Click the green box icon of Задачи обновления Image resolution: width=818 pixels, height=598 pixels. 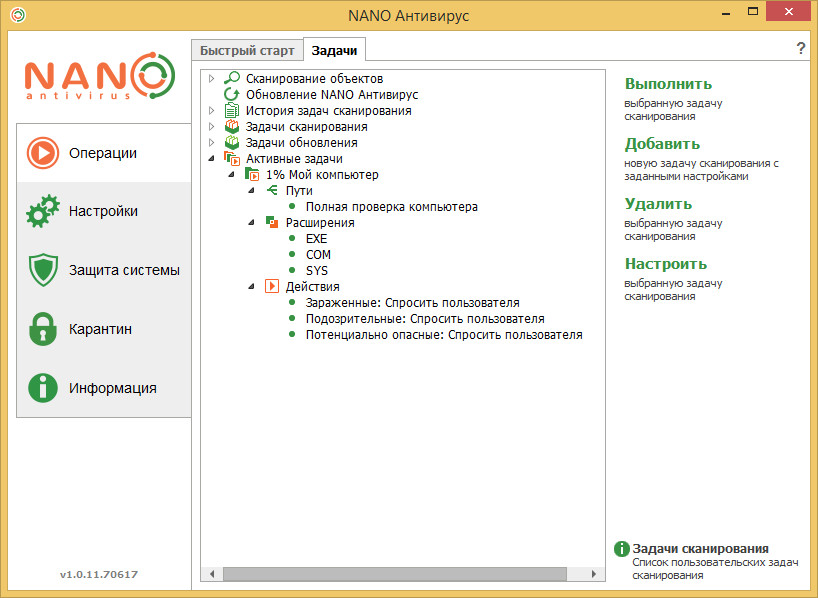click(x=232, y=142)
